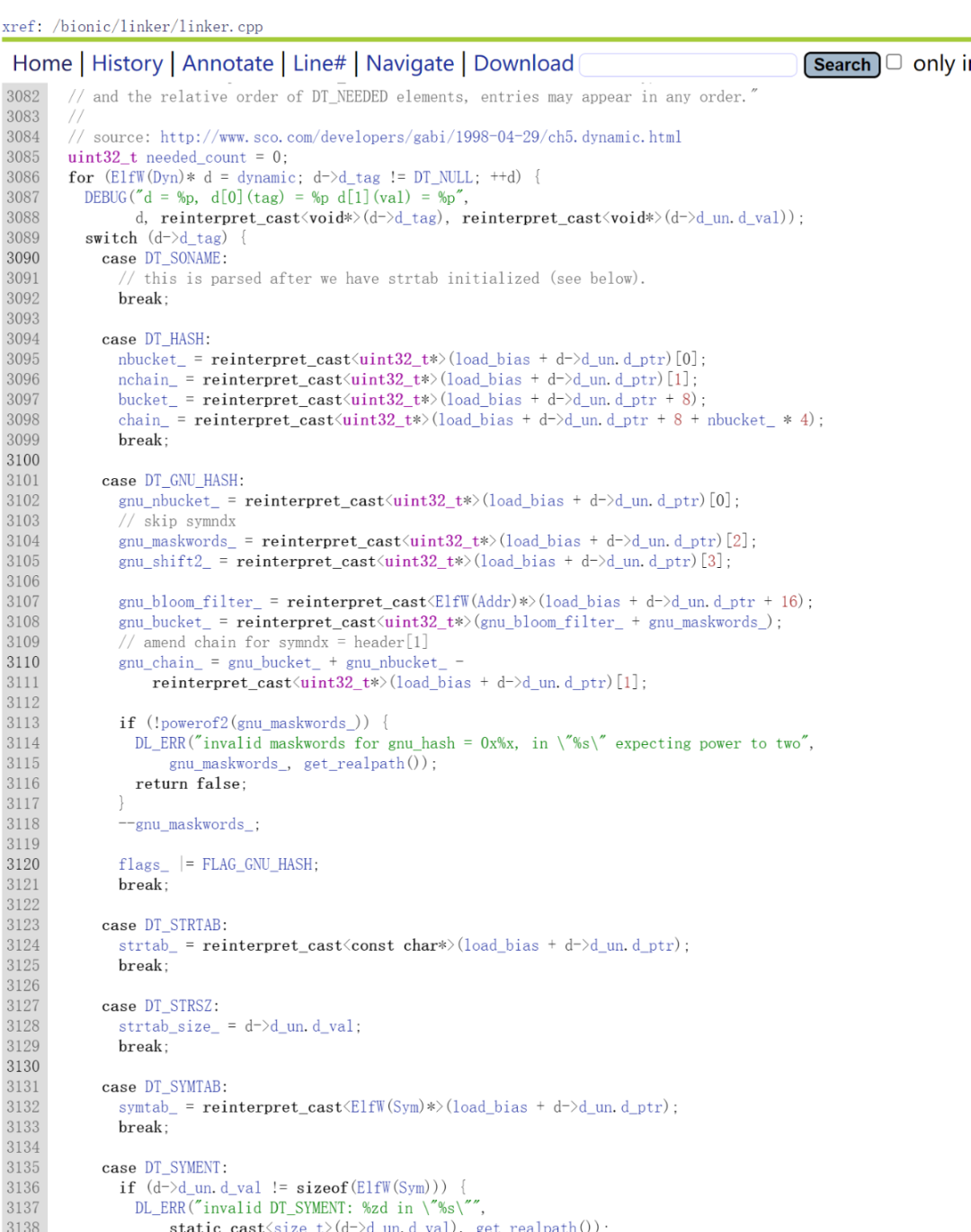Follow get_realpath link on line 3115
This screenshot has width=971, height=1232.
click(x=353, y=765)
